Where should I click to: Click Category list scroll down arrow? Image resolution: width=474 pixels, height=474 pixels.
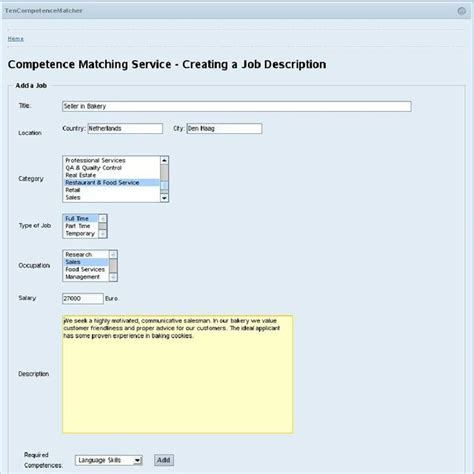pos(164,198)
